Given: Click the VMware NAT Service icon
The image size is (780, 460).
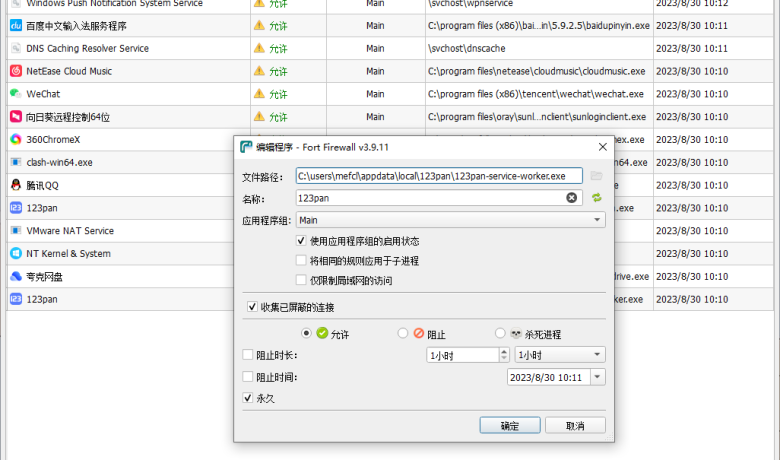Looking at the screenshot, I should click(16, 230).
